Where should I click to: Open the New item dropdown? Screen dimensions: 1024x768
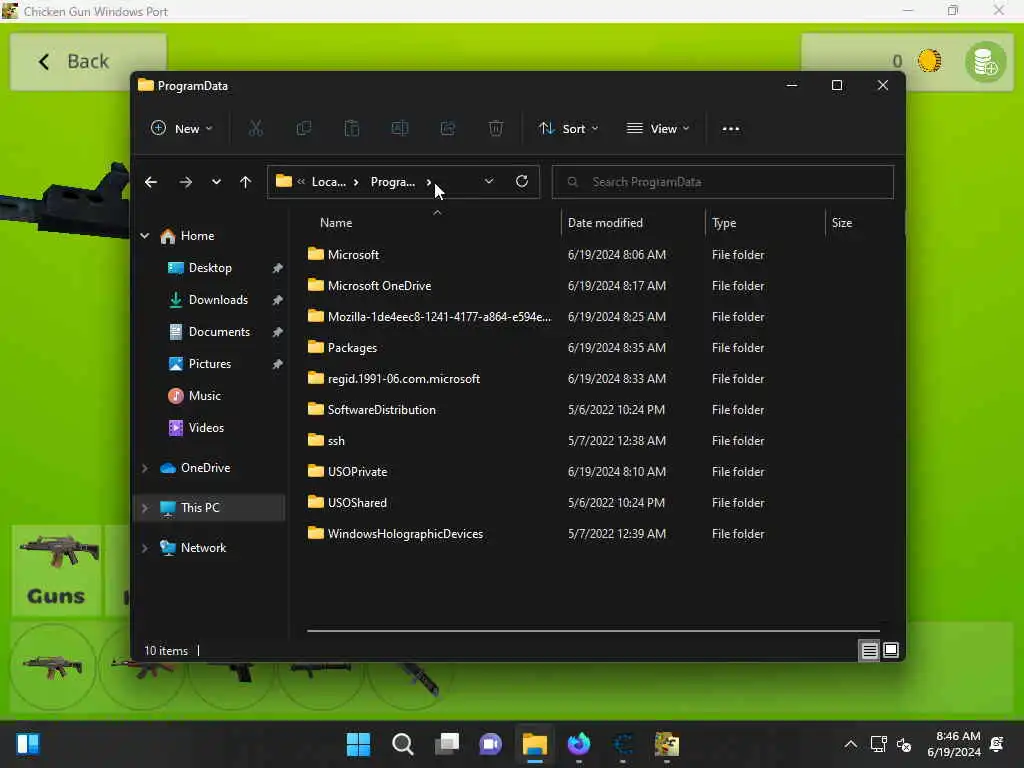pyautogui.click(x=182, y=129)
